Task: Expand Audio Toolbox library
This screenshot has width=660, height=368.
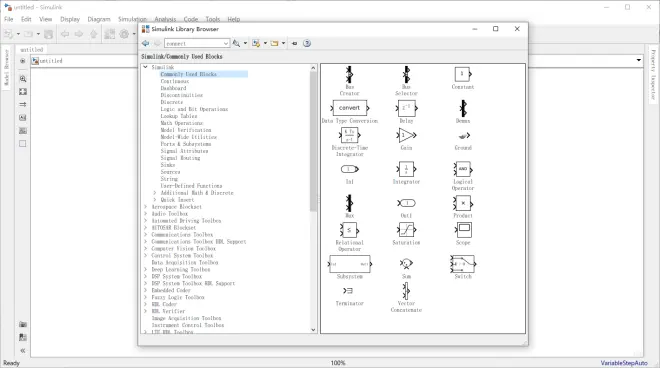Action: coord(145,214)
